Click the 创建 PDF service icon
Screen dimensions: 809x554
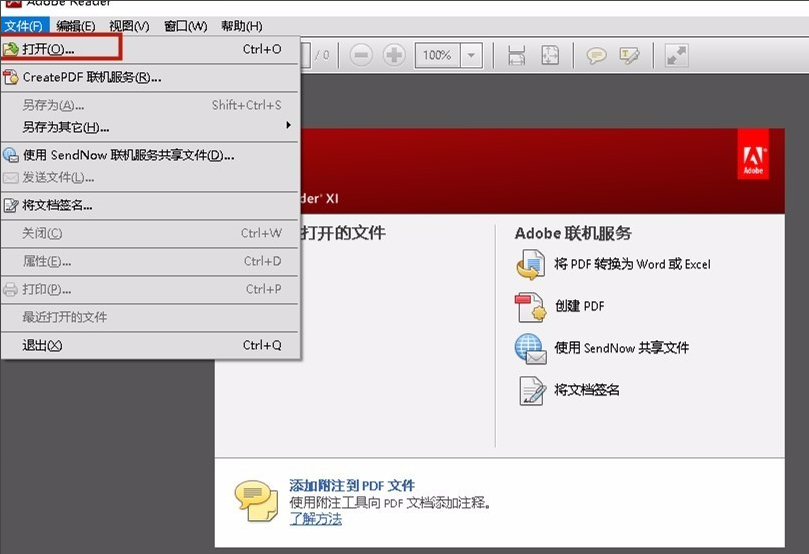(x=529, y=306)
